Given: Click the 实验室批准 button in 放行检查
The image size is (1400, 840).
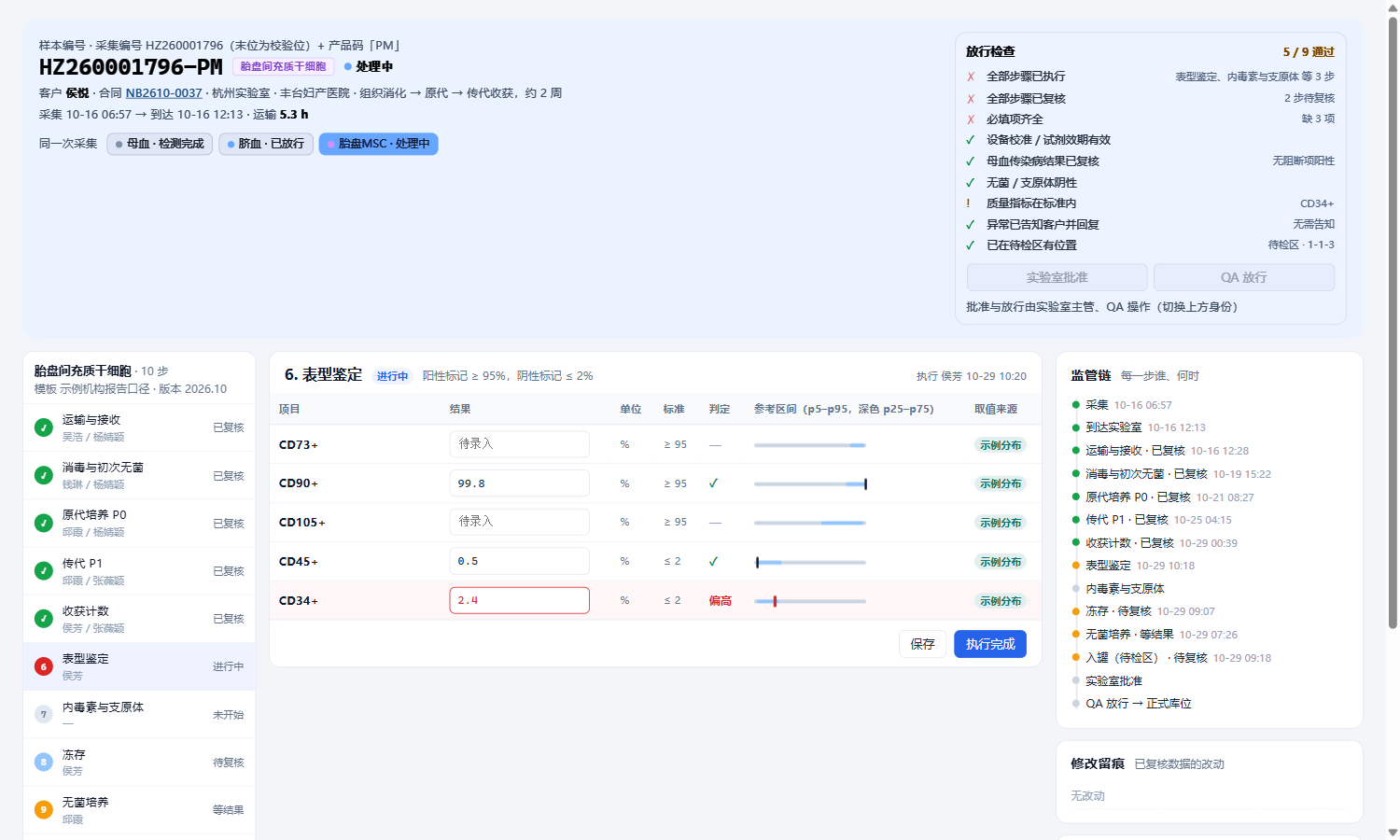Looking at the screenshot, I should click(x=1057, y=277).
